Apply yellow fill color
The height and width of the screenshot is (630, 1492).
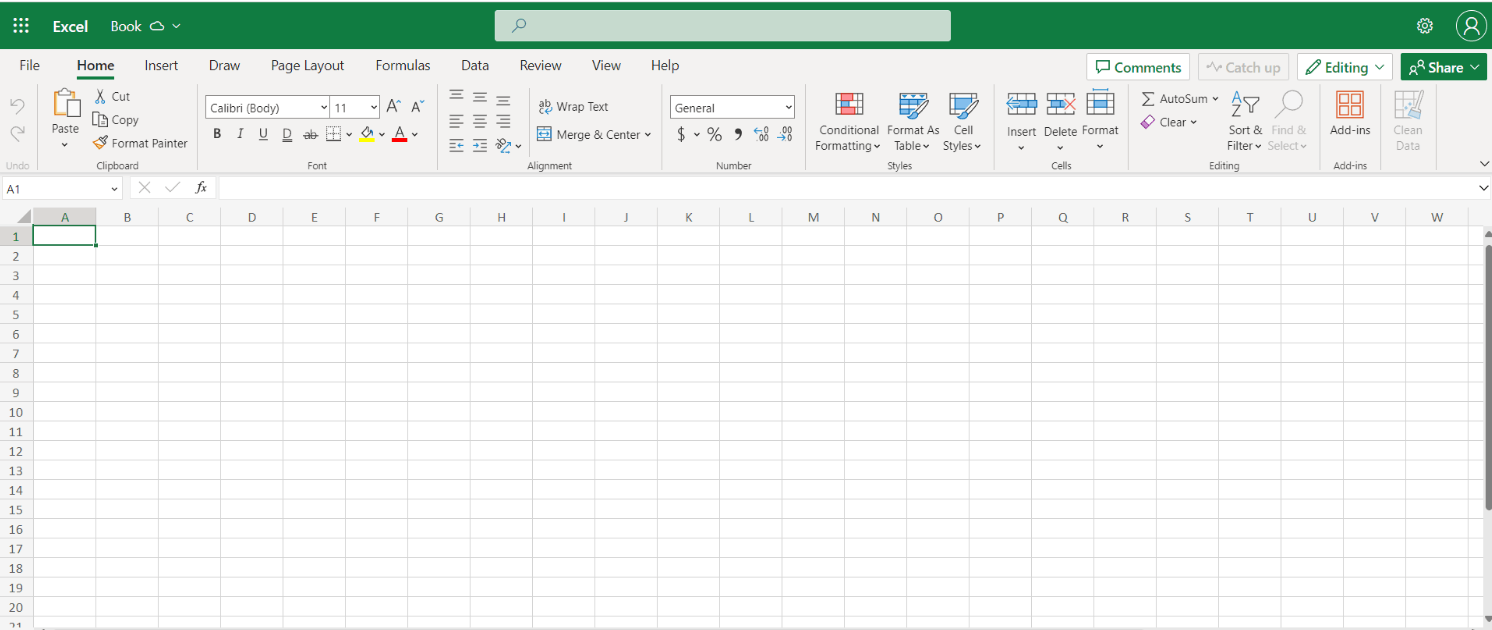[367, 134]
